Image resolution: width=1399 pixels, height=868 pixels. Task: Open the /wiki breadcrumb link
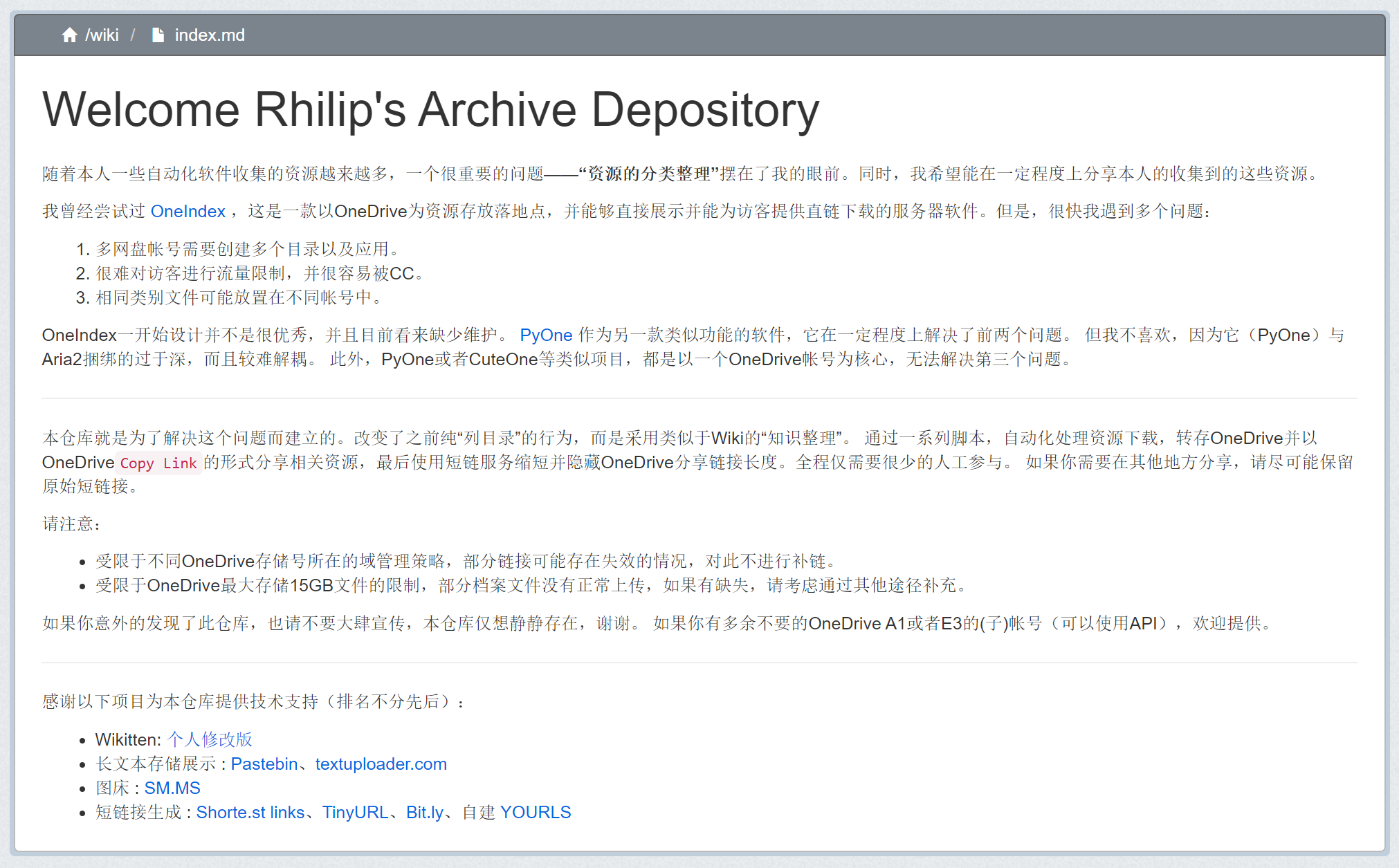coord(102,35)
